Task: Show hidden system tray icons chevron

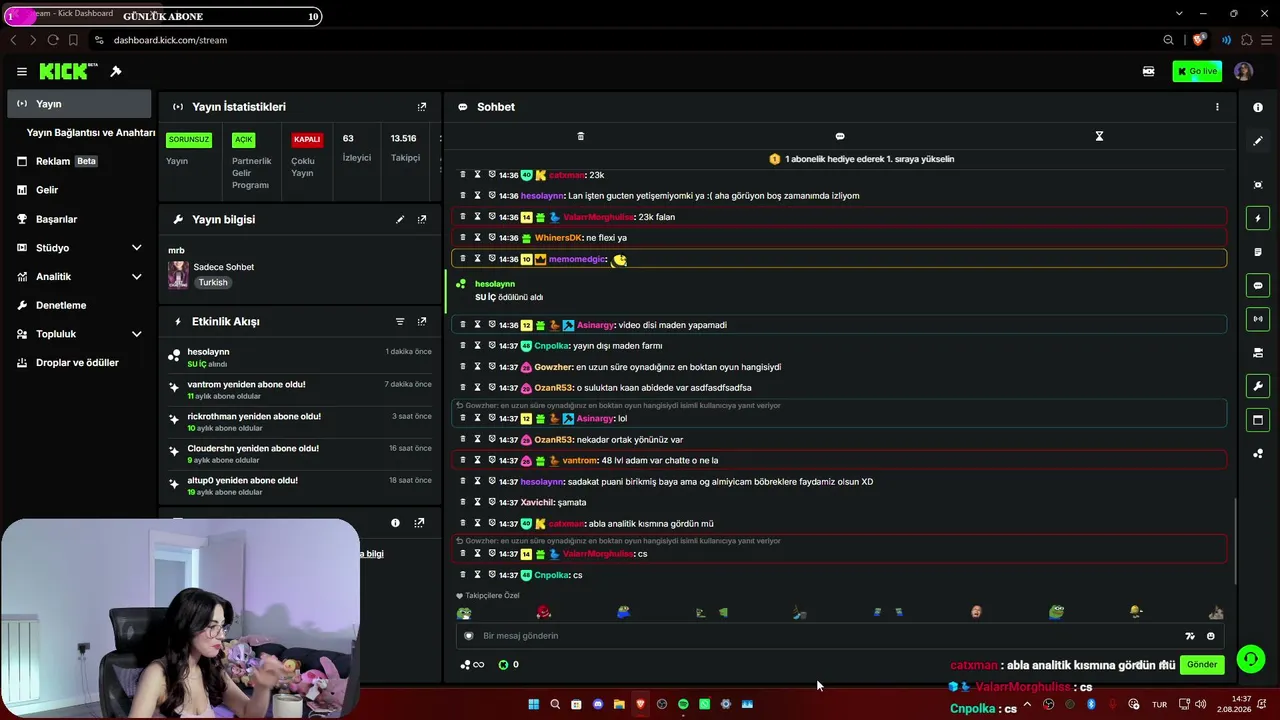Action: (x=1027, y=704)
